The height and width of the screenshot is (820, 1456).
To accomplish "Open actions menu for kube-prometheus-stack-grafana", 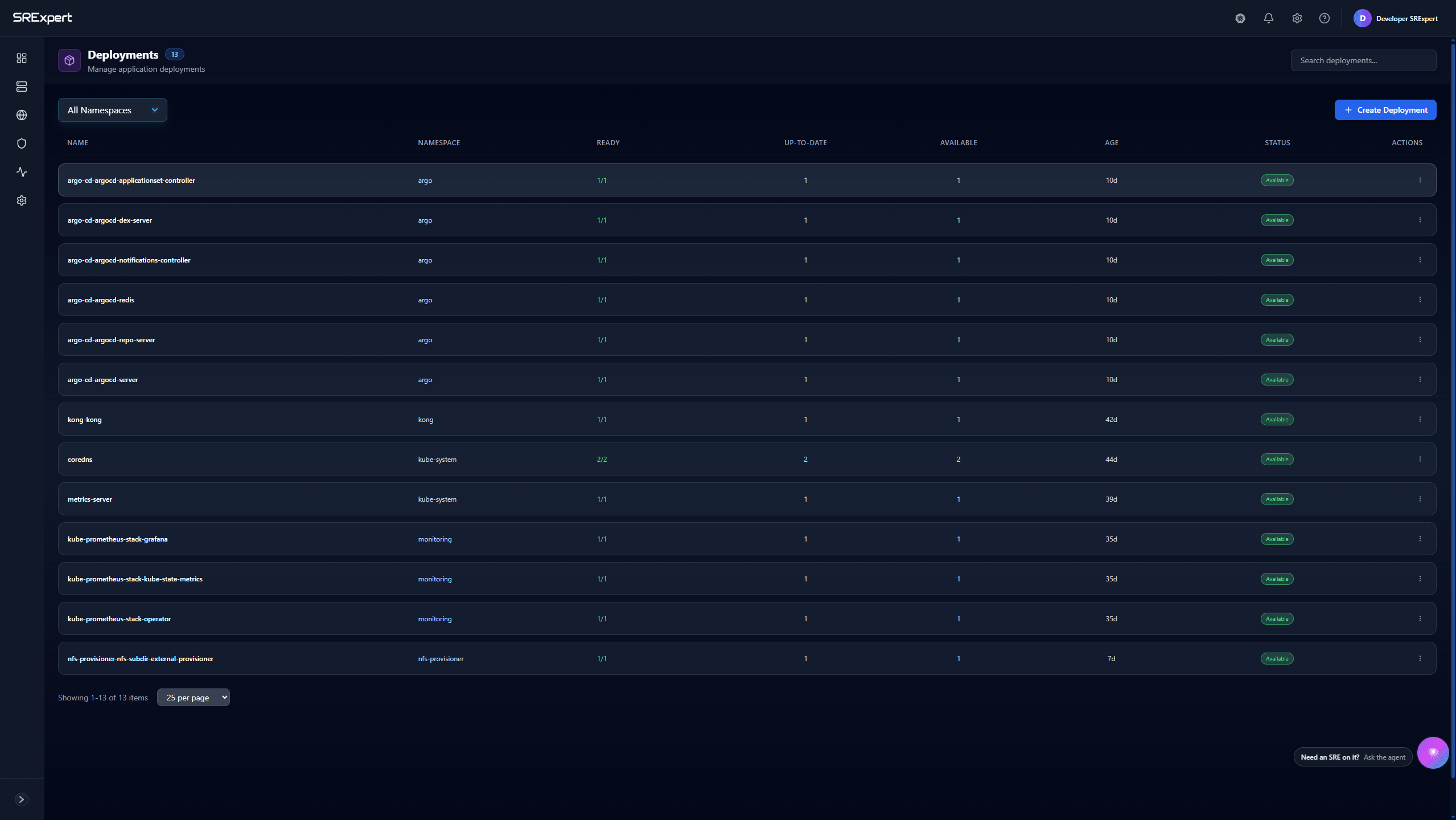I will (1420, 539).
